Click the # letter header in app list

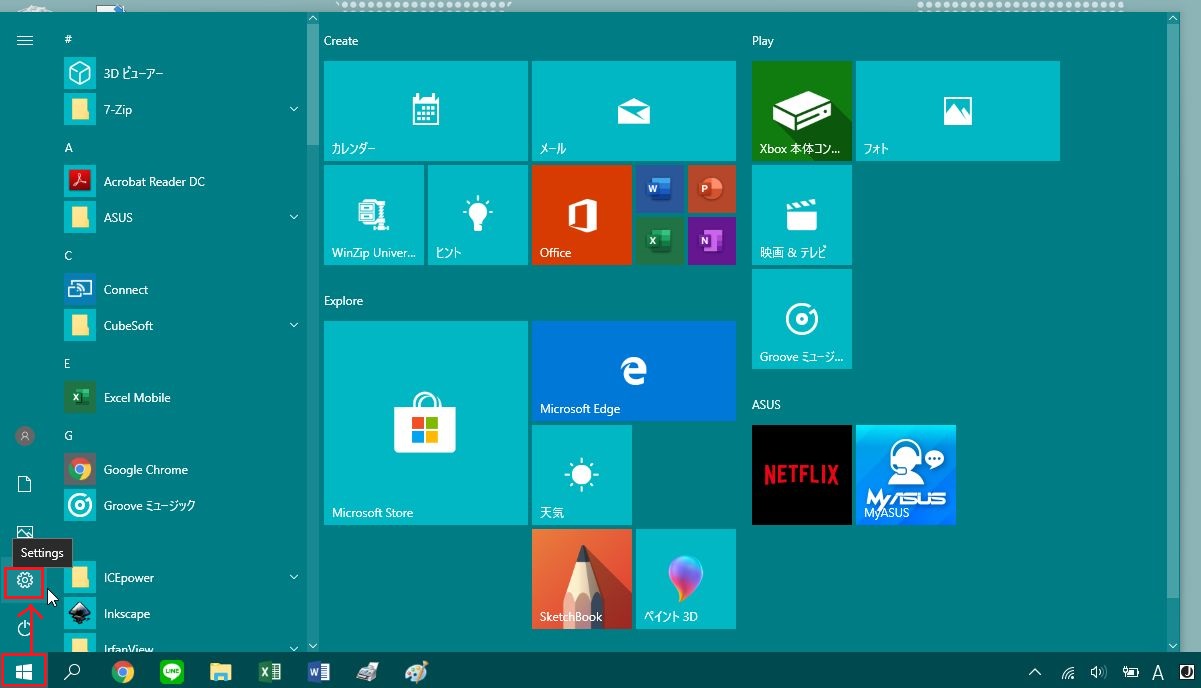click(68, 39)
